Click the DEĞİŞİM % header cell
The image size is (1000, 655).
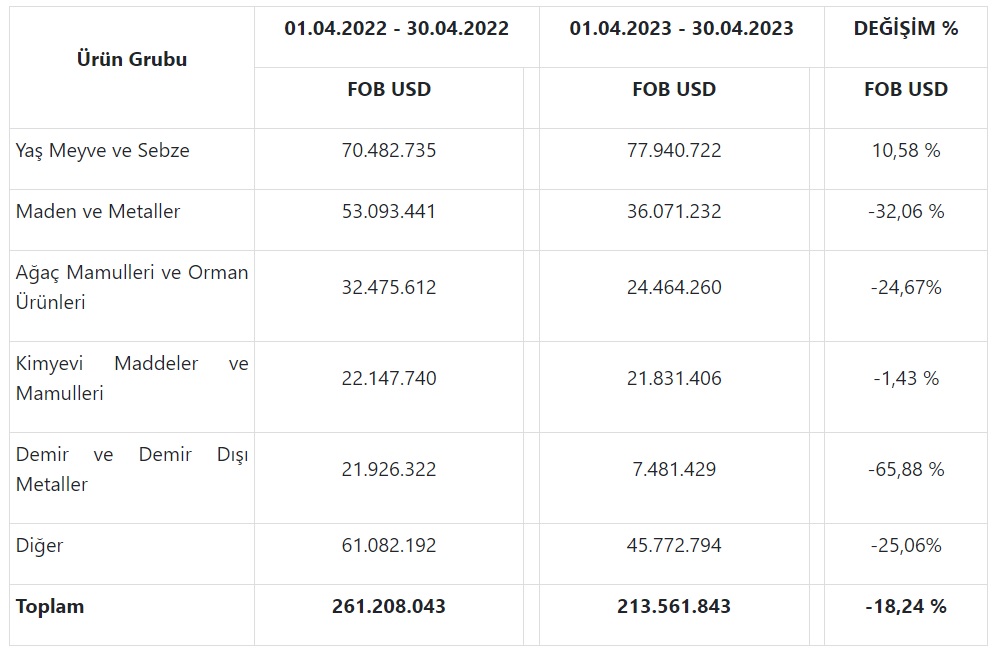coord(905,29)
